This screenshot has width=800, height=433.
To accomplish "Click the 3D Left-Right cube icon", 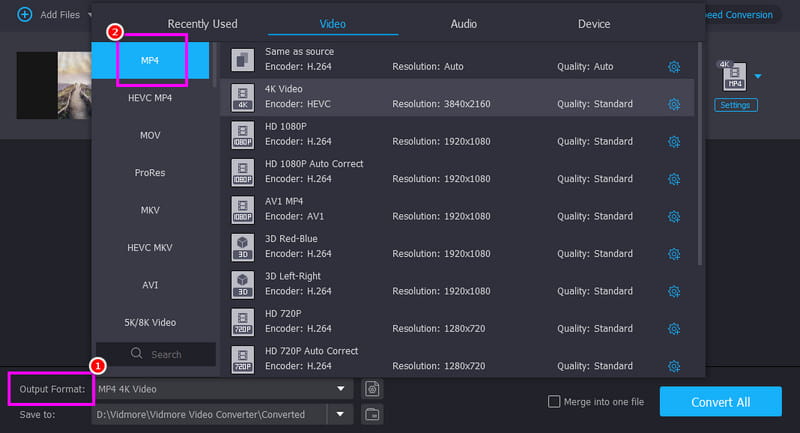I will pos(242,285).
